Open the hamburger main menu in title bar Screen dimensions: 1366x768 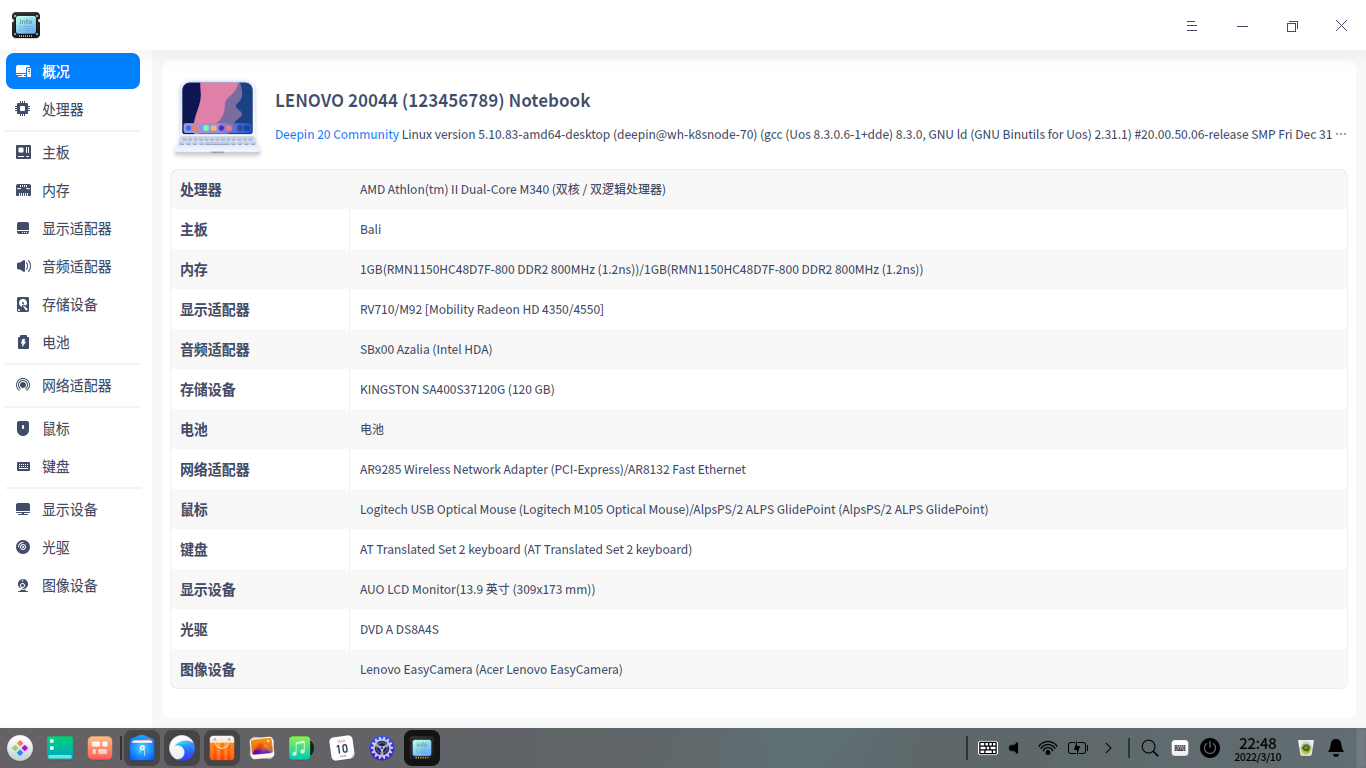click(x=1192, y=26)
